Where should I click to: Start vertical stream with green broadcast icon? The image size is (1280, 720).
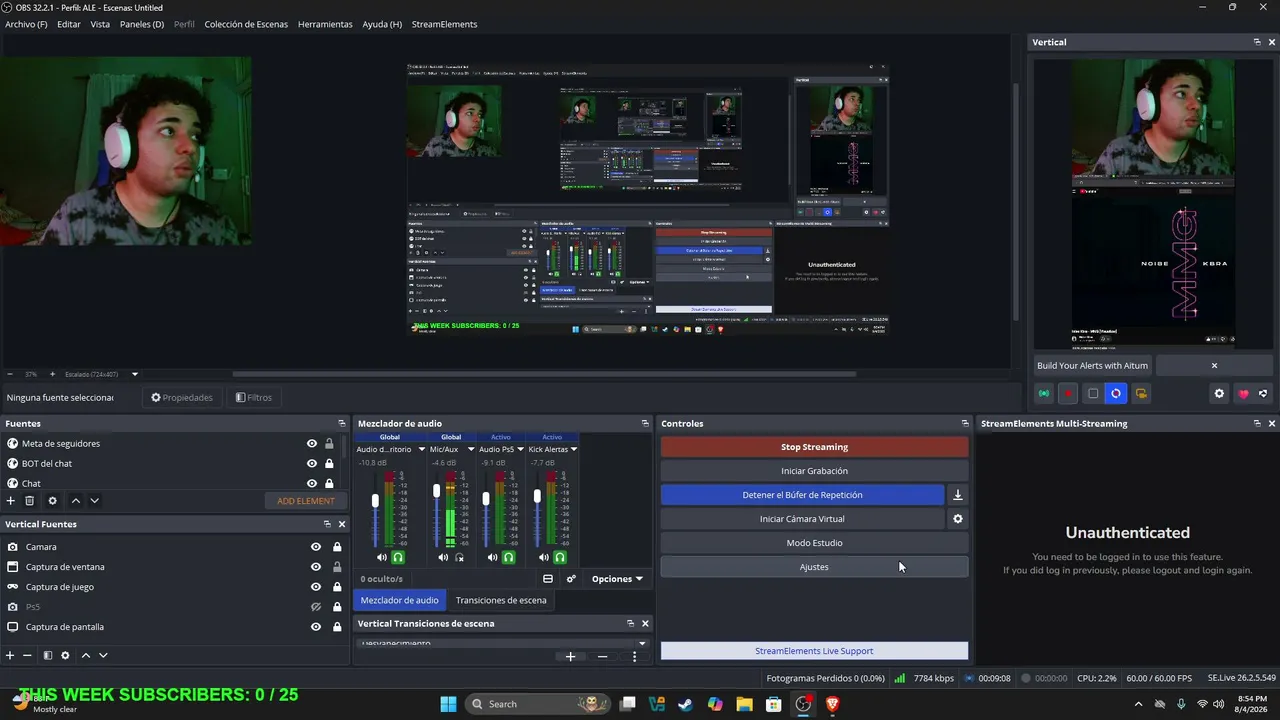pos(1044,394)
